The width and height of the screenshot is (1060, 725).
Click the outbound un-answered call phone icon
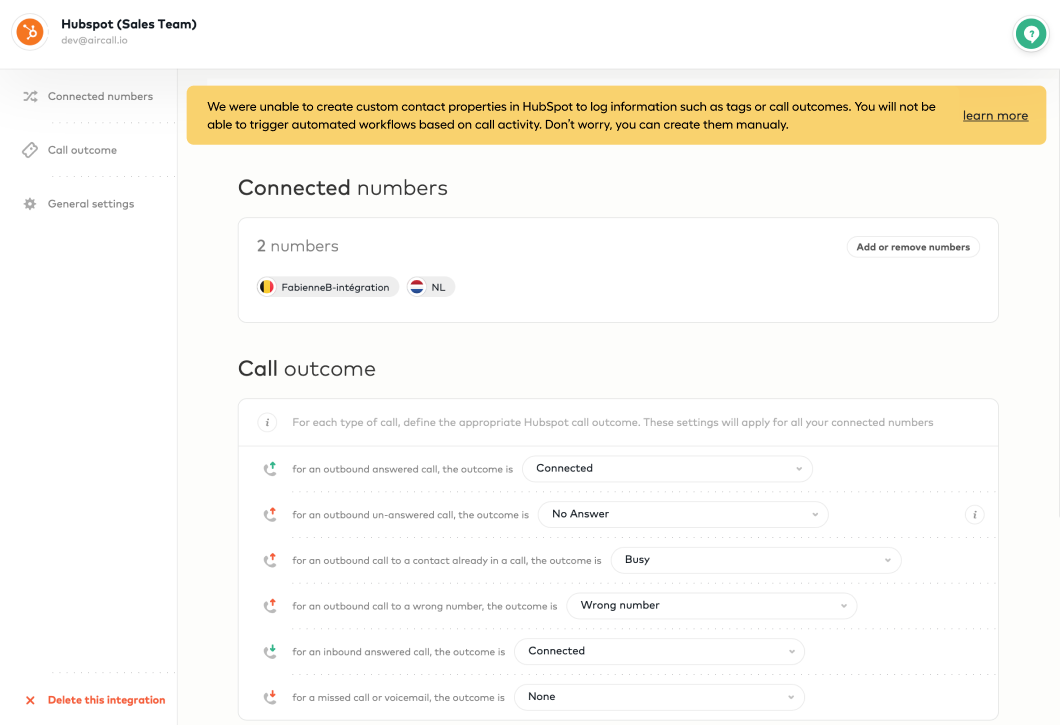pyautogui.click(x=270, y=515)
